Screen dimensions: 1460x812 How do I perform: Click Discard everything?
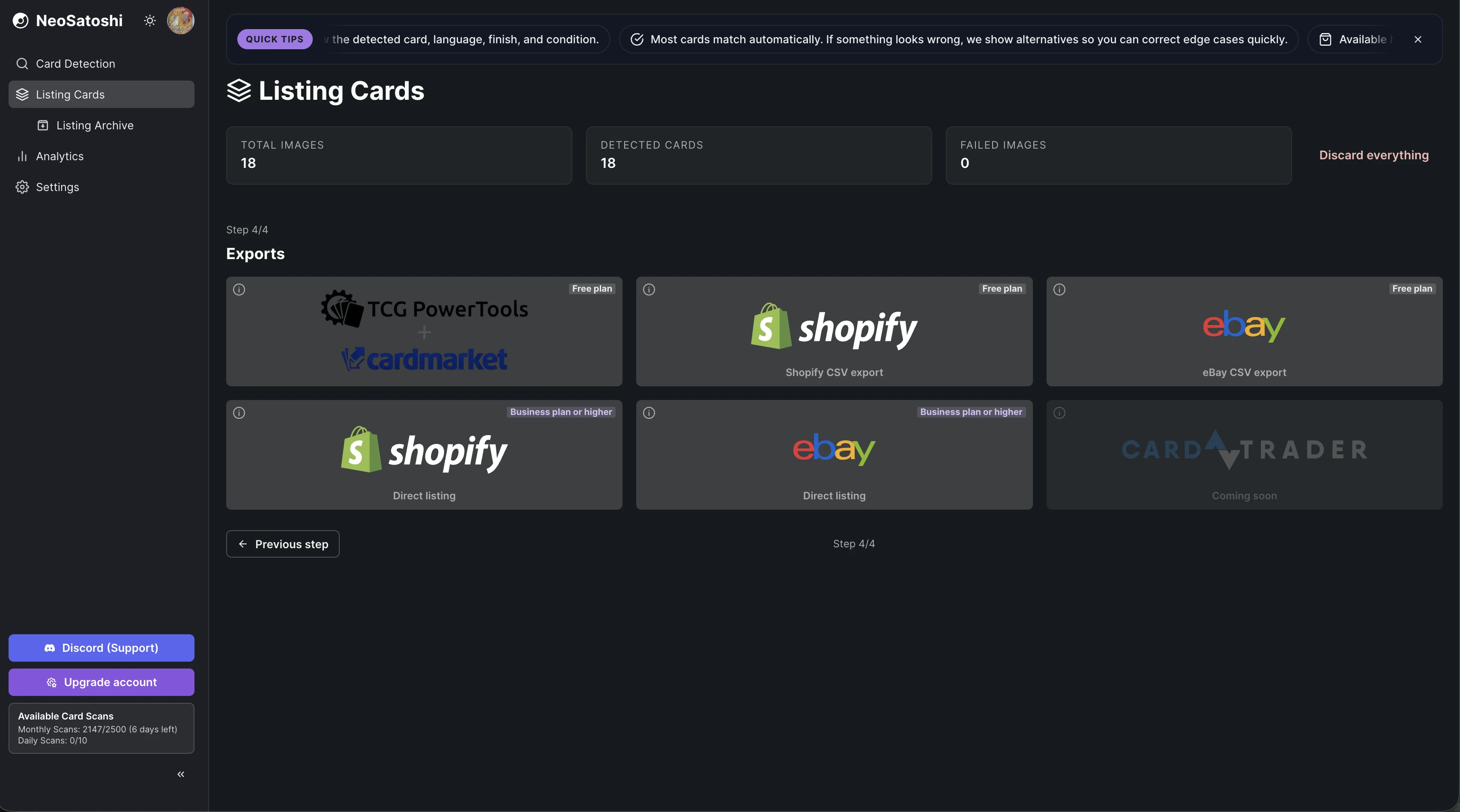tap(1374, 155)
